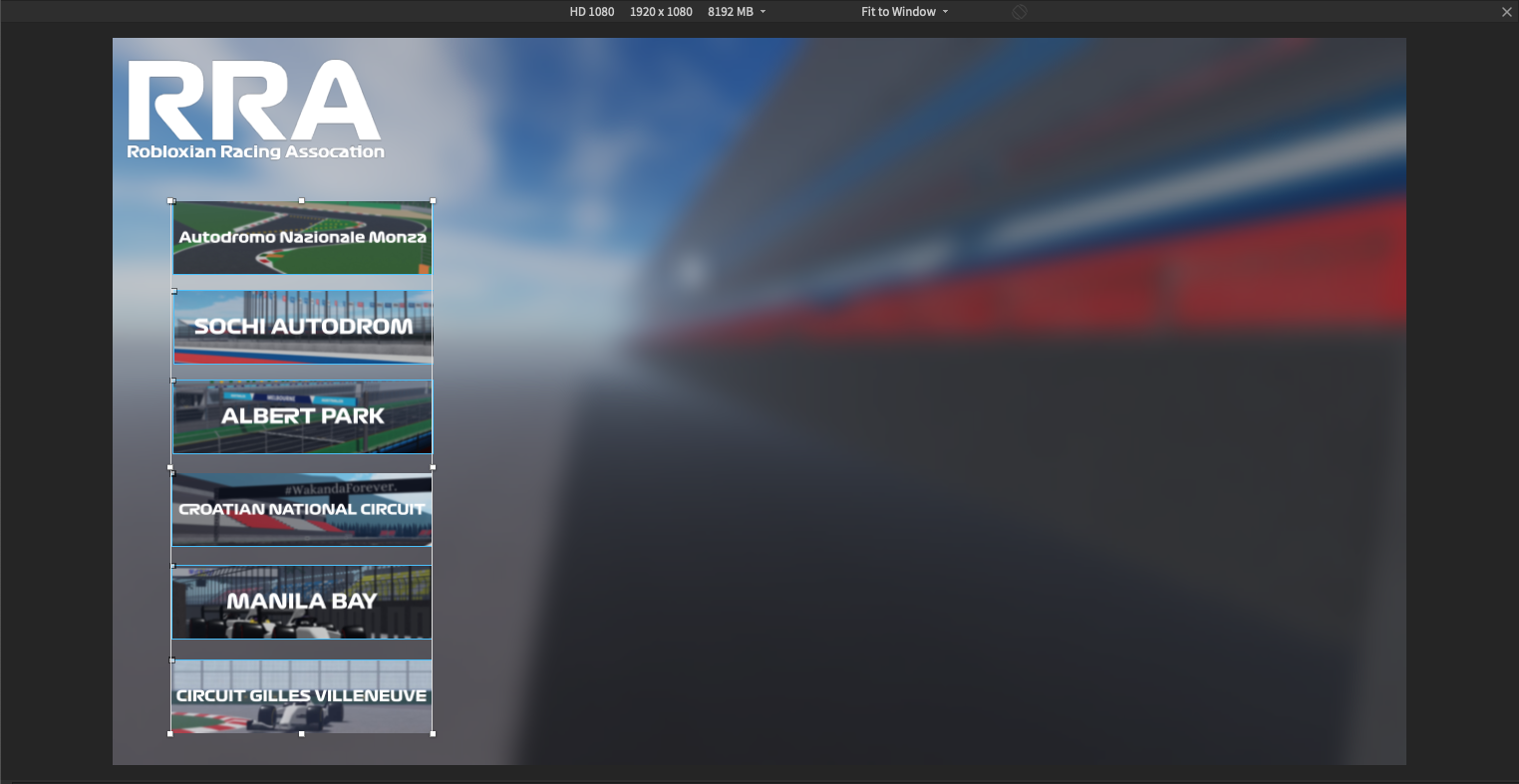Close the viewer panel with the X button
The height and width of the screenshot is (784, 1519).
pyautogui.click(x=1507, y=12)
